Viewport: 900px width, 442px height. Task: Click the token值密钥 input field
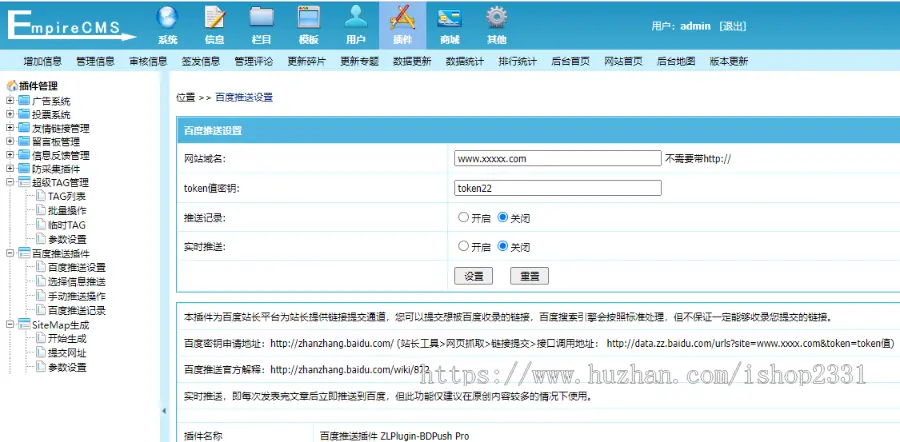point(557,188)
